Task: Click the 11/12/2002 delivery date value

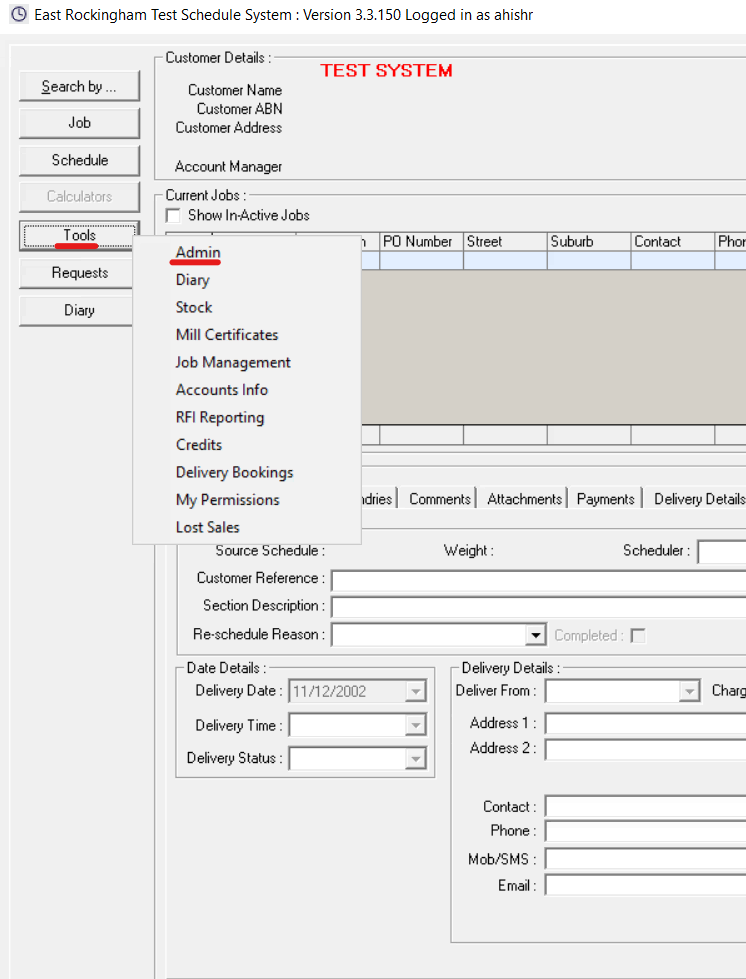Action: pos(330,692)
